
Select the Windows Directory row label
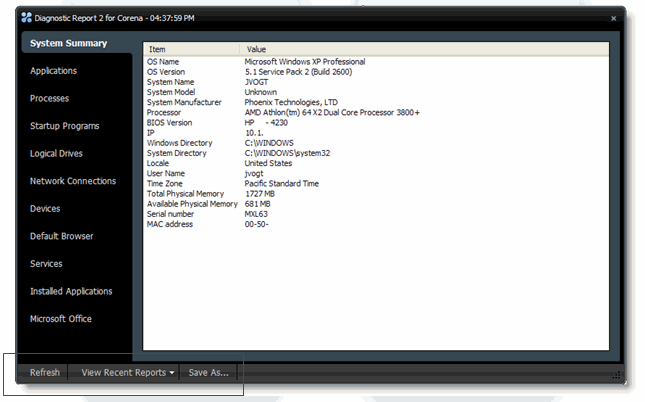pyautogui.click(x=179, y=143)
